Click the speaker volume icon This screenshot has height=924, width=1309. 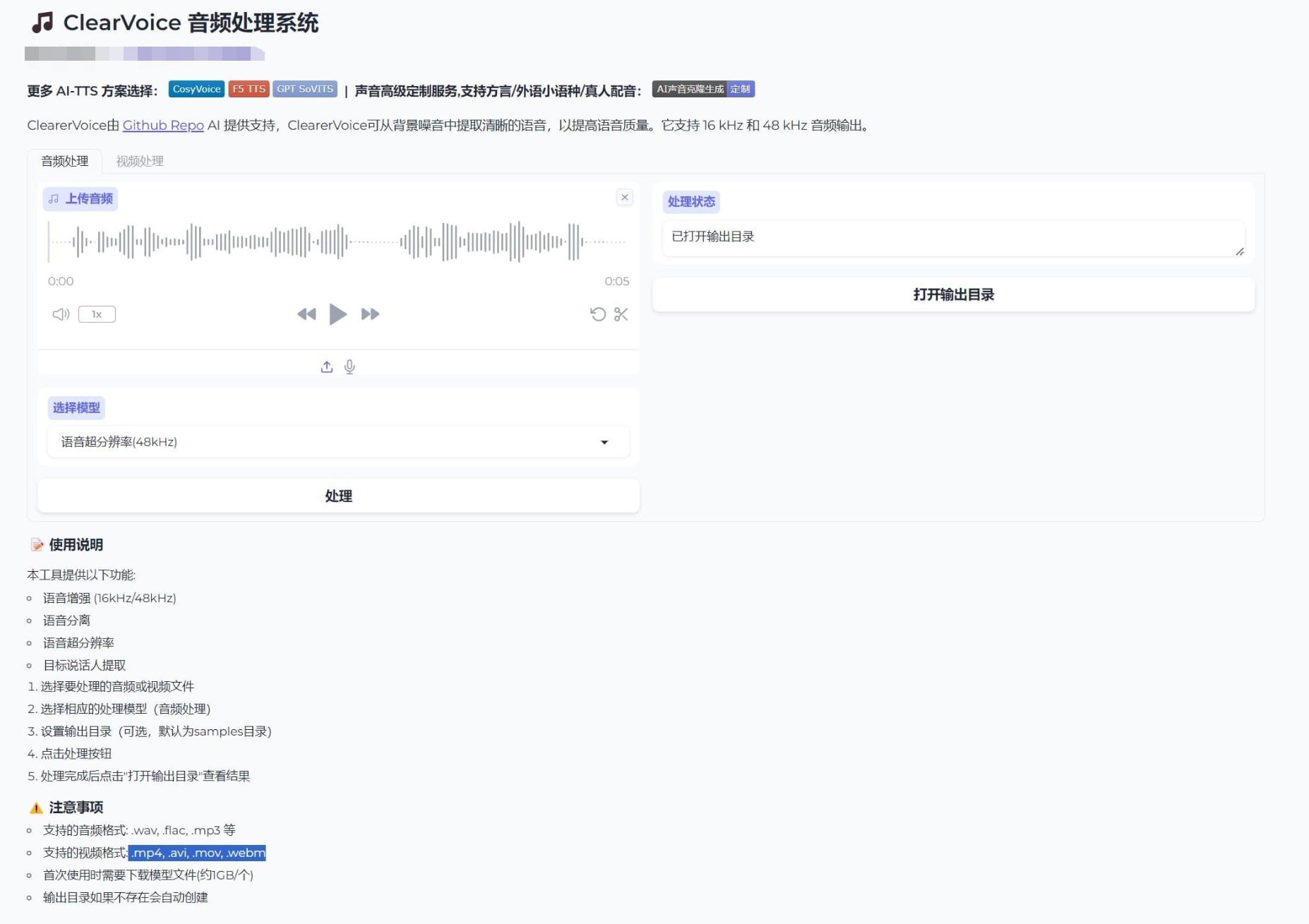tap(59, 313)
